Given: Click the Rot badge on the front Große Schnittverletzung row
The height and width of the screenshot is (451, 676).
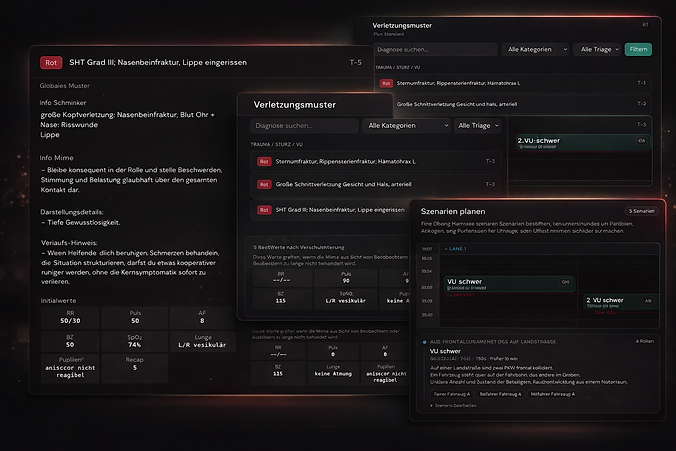Looking at the screenshot, I should (x=264, y=185).
